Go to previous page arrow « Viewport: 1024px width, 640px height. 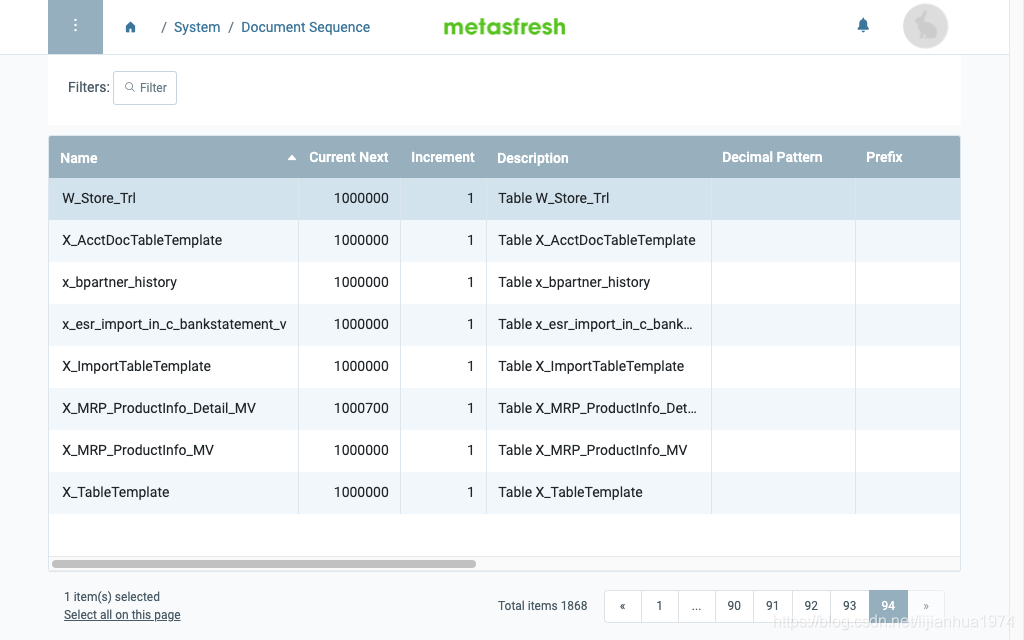coord(622,606)
